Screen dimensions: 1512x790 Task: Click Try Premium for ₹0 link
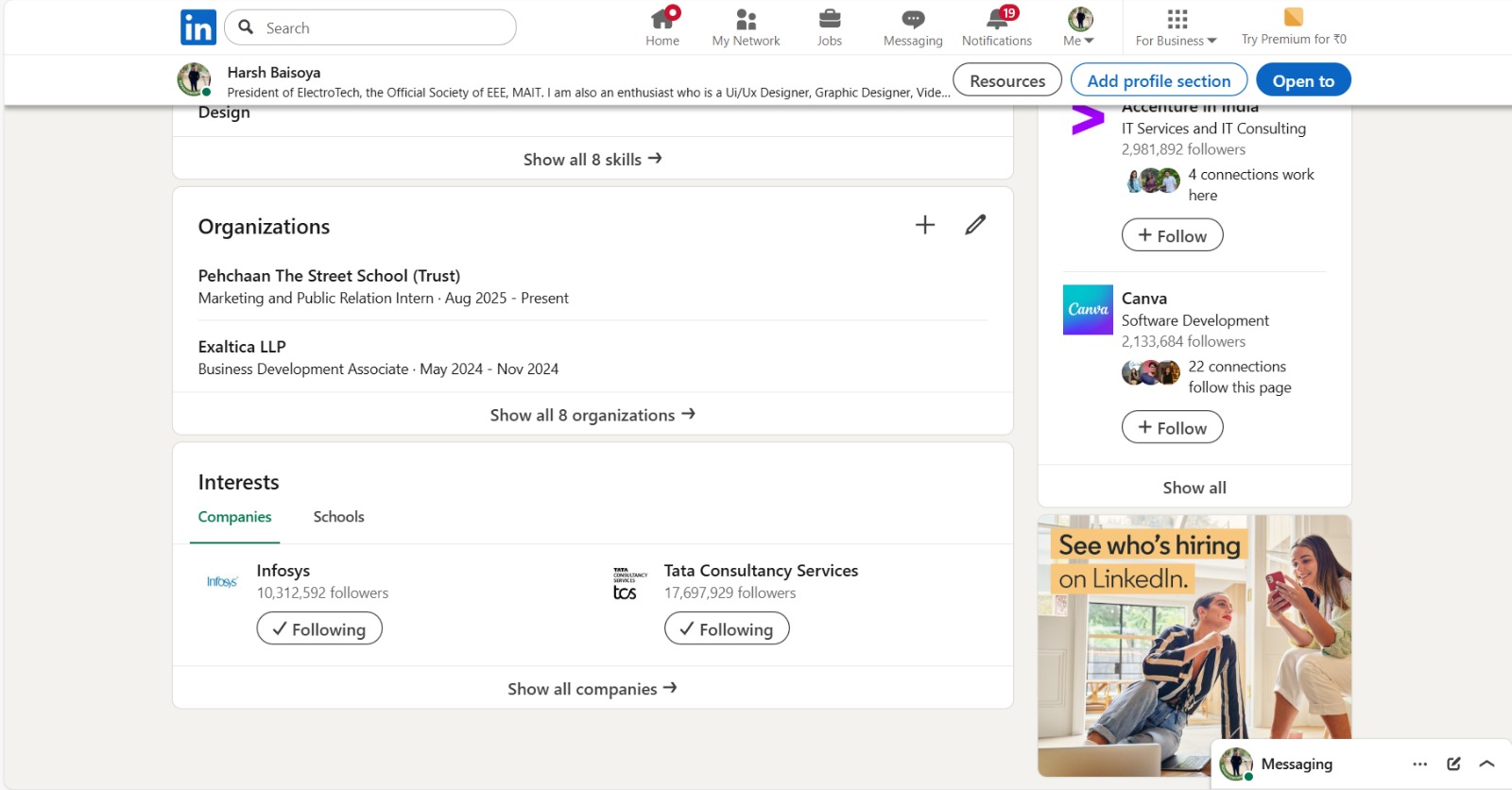pyautogui.click(x=1294, y=27)
